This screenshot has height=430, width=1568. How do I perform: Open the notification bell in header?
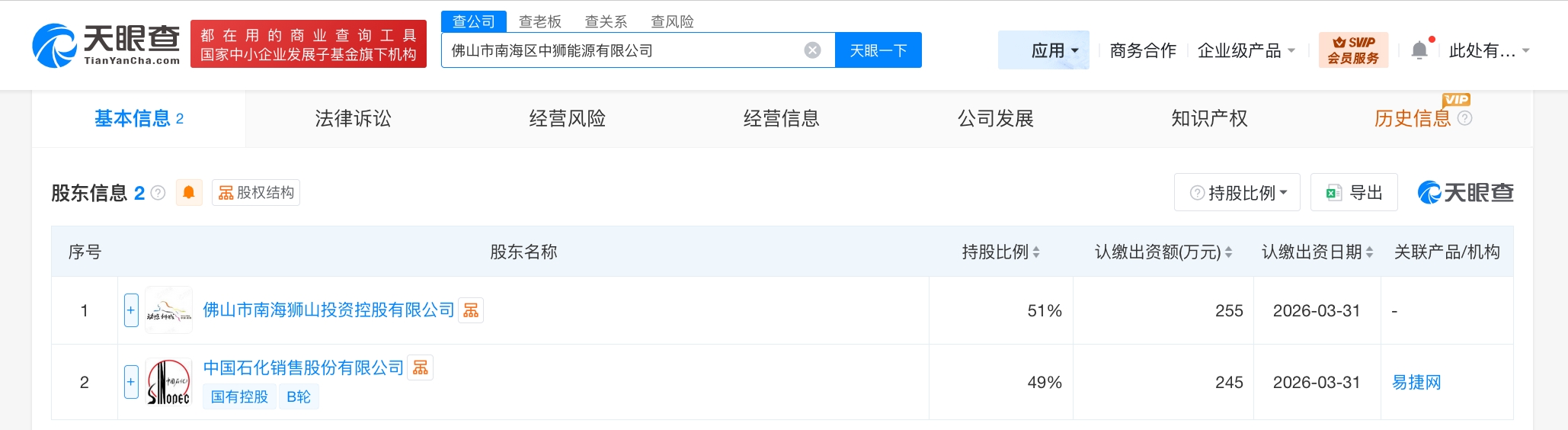point(1419,50)
